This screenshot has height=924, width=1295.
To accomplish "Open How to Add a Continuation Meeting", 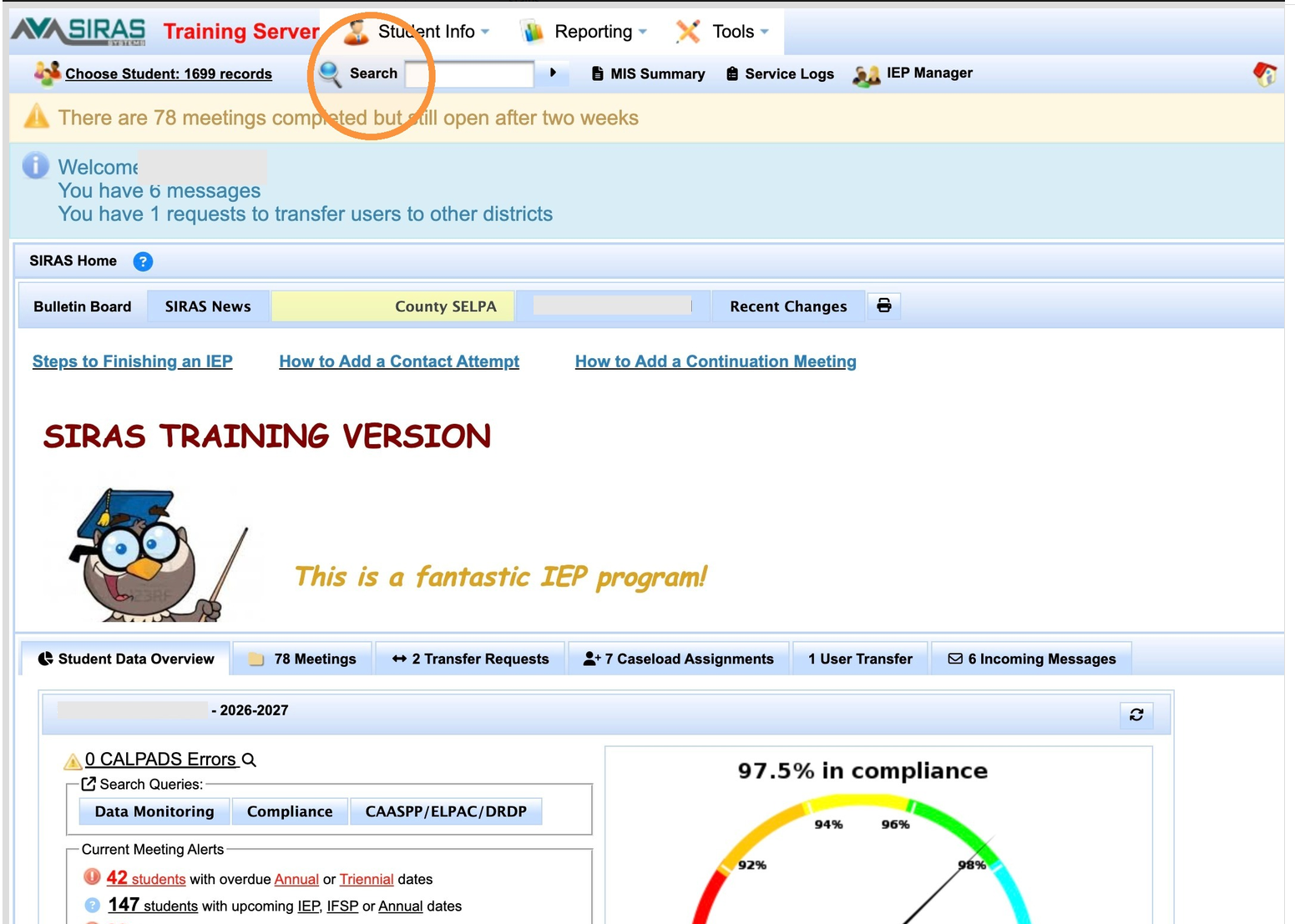I will pyautogui.click(x=716, y=361).
